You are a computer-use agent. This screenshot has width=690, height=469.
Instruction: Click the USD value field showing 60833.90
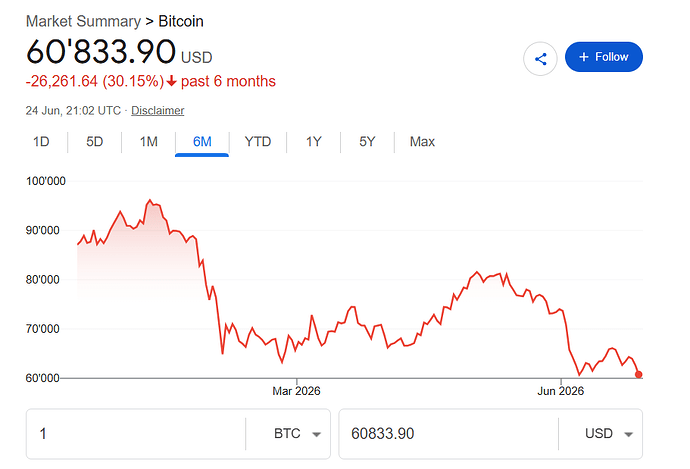(x=448, y=434)
